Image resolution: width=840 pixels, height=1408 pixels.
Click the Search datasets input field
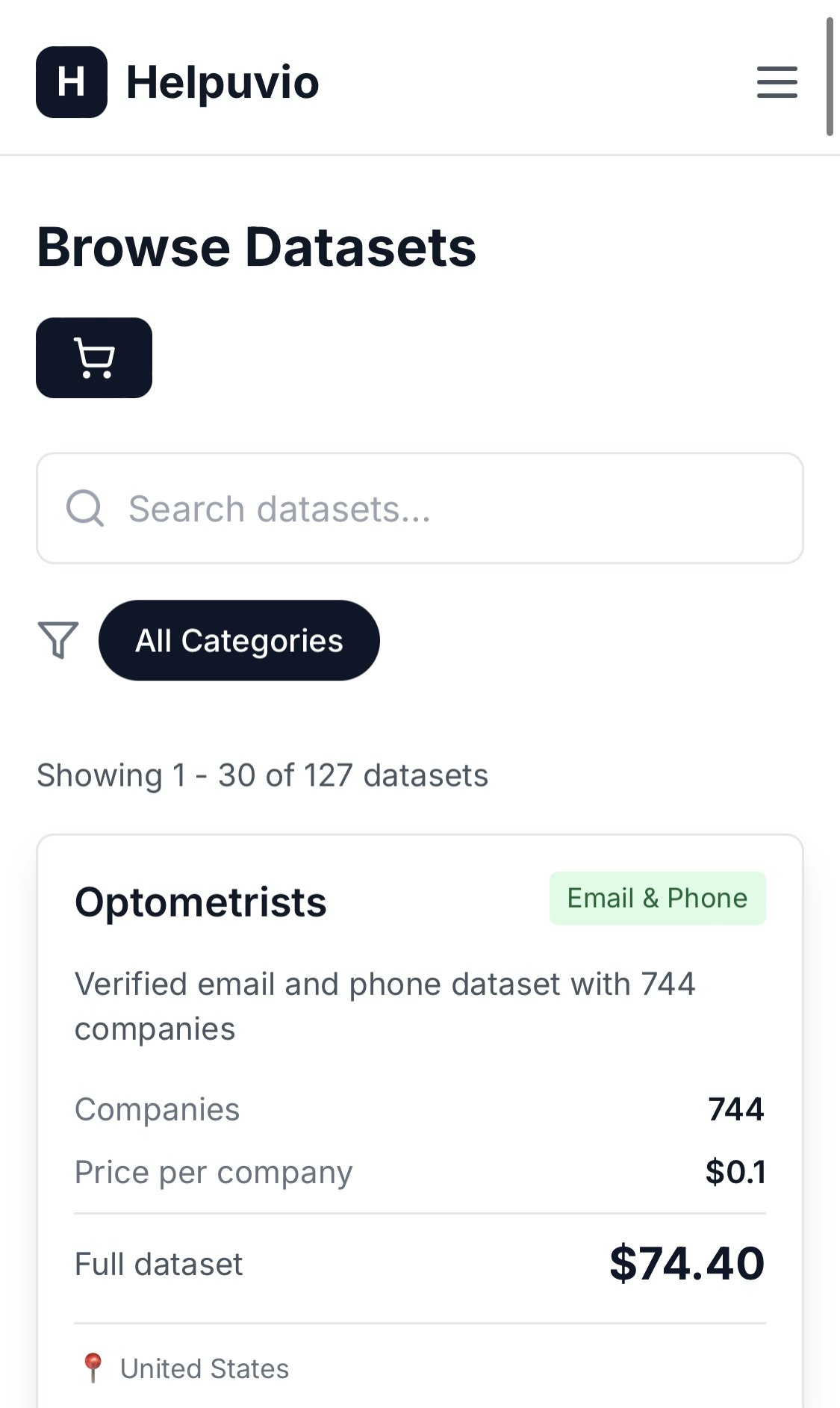click(420, 508)
